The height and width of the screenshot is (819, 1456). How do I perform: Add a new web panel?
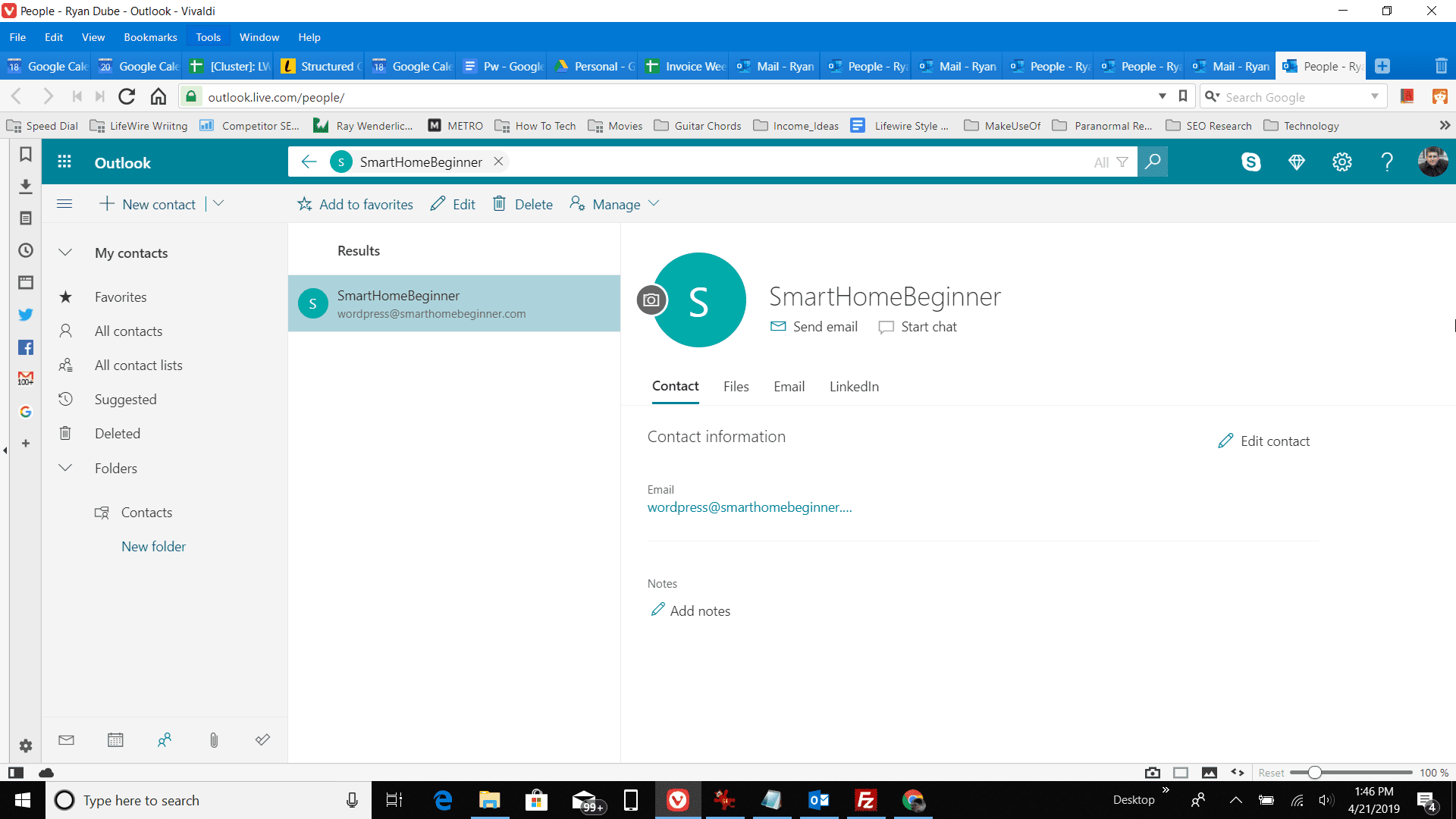pos(25,444)
